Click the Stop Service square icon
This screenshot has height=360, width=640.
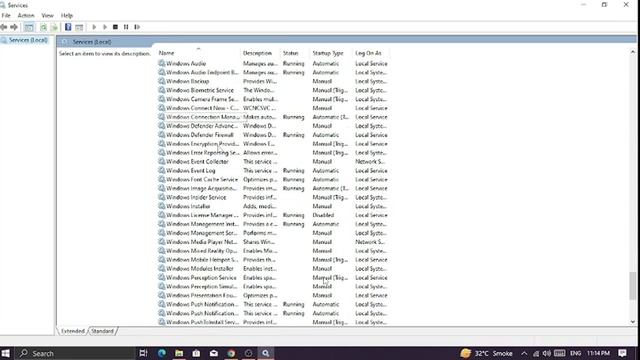coord(116,27)
